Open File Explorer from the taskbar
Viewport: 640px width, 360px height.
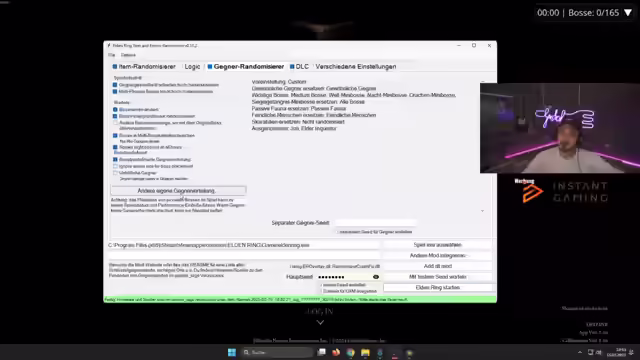[x=365, y=352]
